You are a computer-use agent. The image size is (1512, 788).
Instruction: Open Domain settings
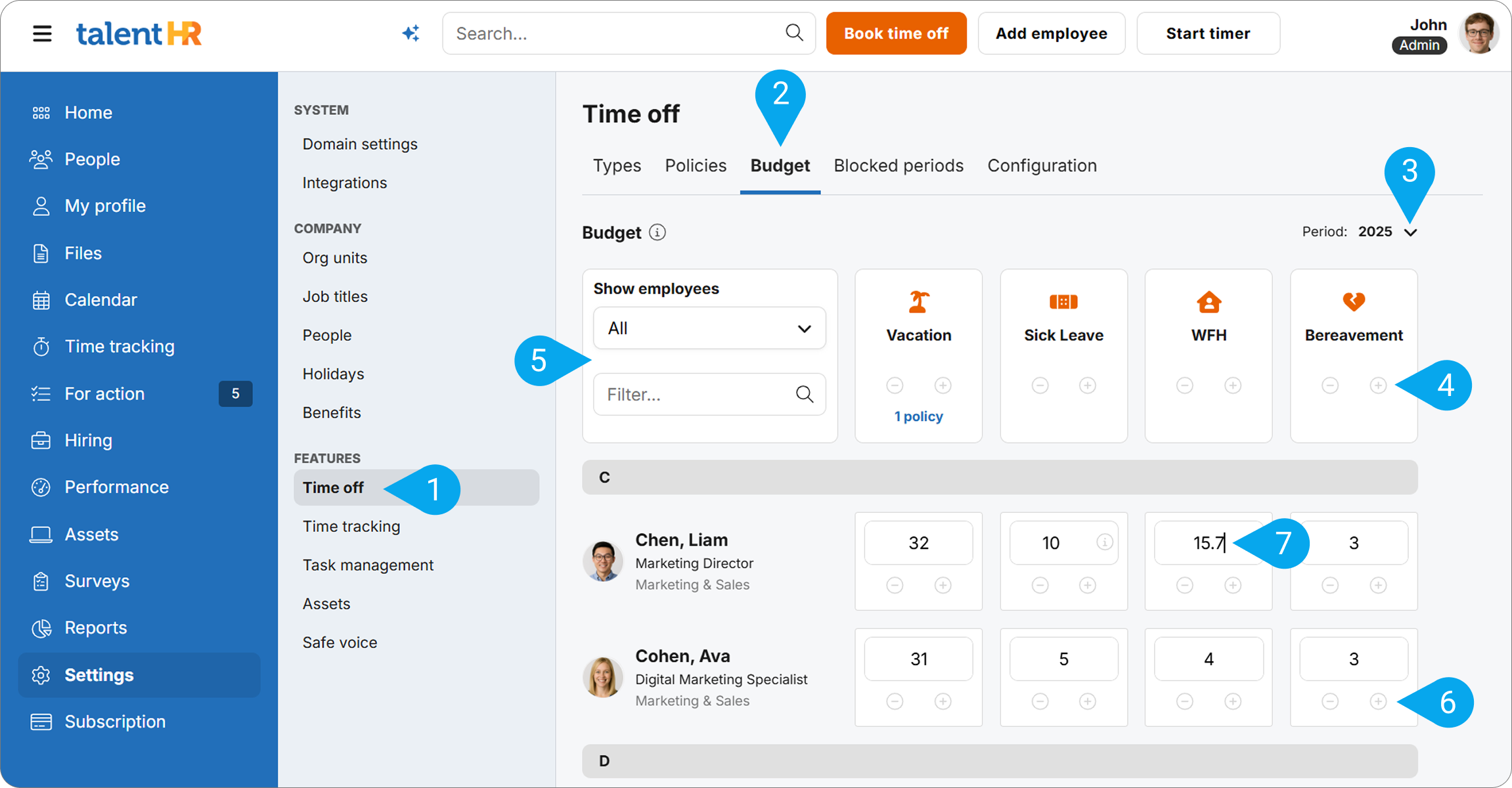pos(360,144)
